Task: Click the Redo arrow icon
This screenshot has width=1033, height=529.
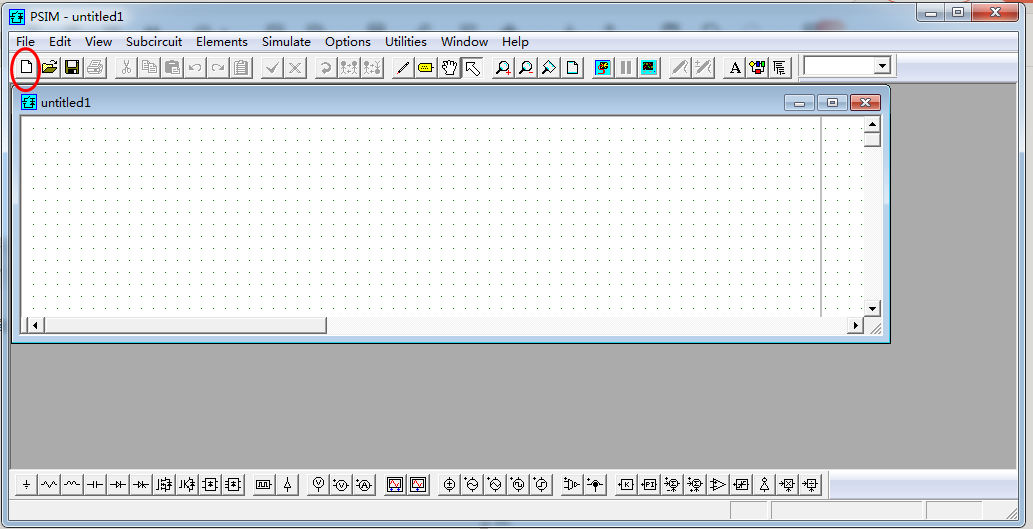Action: (x=217, y=67)
